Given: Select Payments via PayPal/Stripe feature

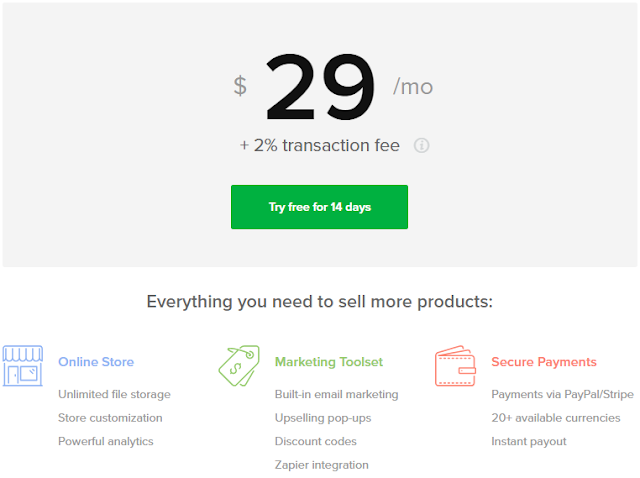Looking at the screenshot, I should (x=562, y=394).
